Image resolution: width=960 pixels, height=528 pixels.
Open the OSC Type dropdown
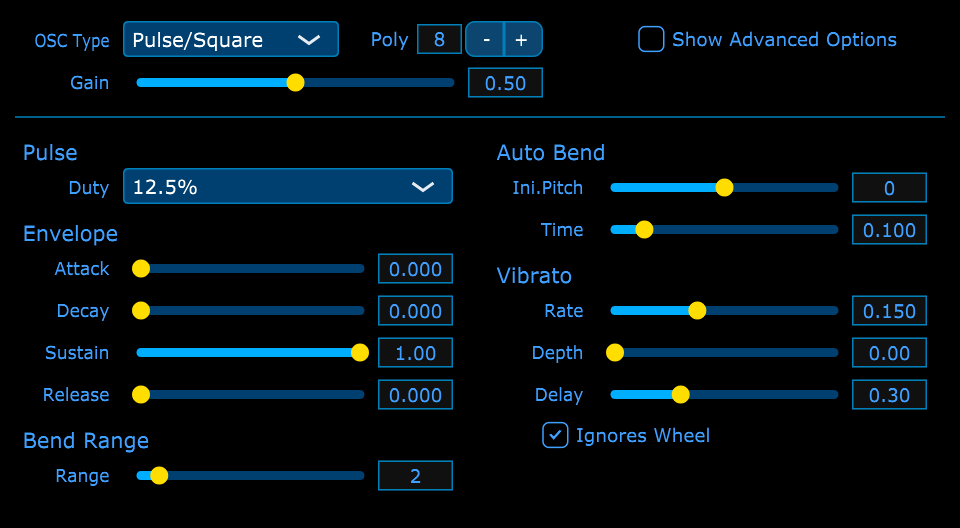(231, 39)
